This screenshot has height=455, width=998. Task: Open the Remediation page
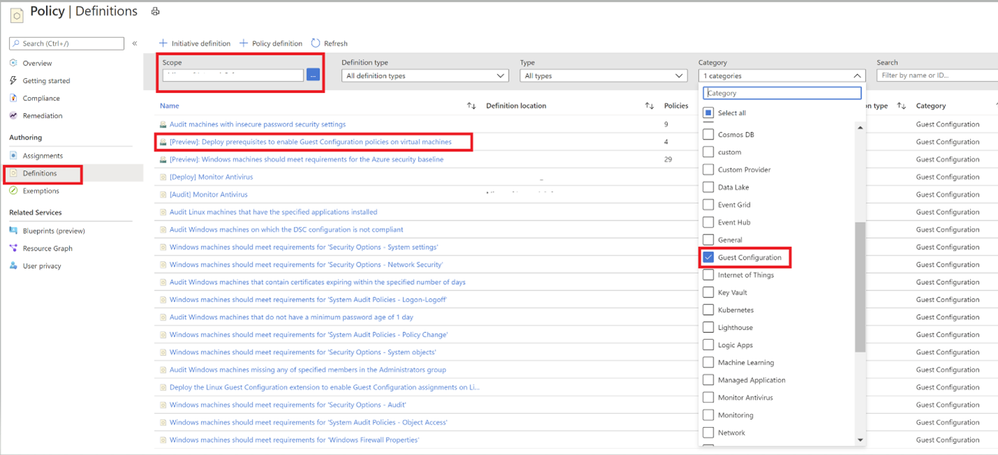tap(42, 116)
